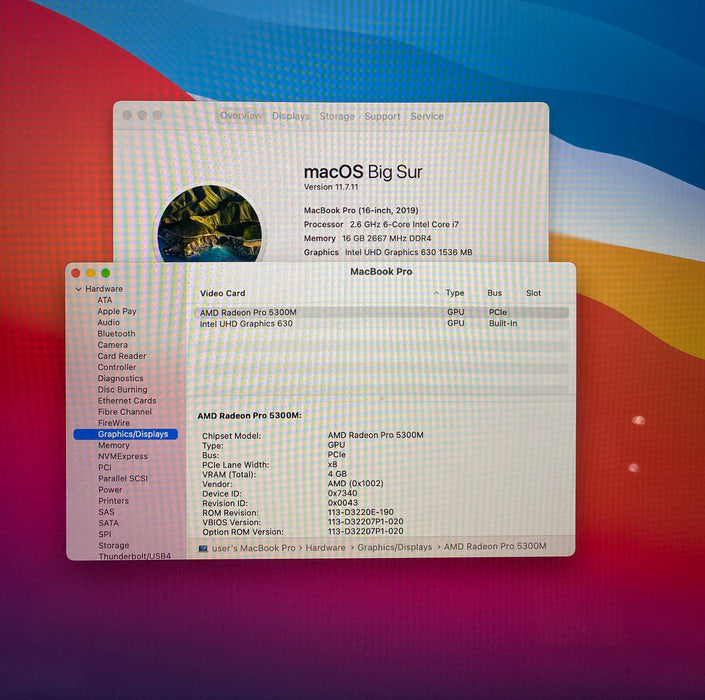Image resolution: width=705 pixels, height=700 pixels.
Task: Select Fibre Channel in the sidebar
Action: click(125, 412)
